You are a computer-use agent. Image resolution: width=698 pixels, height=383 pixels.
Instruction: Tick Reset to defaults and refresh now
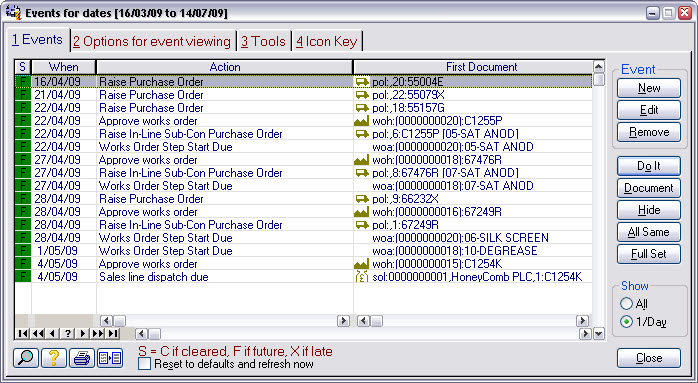coord(145,364)
